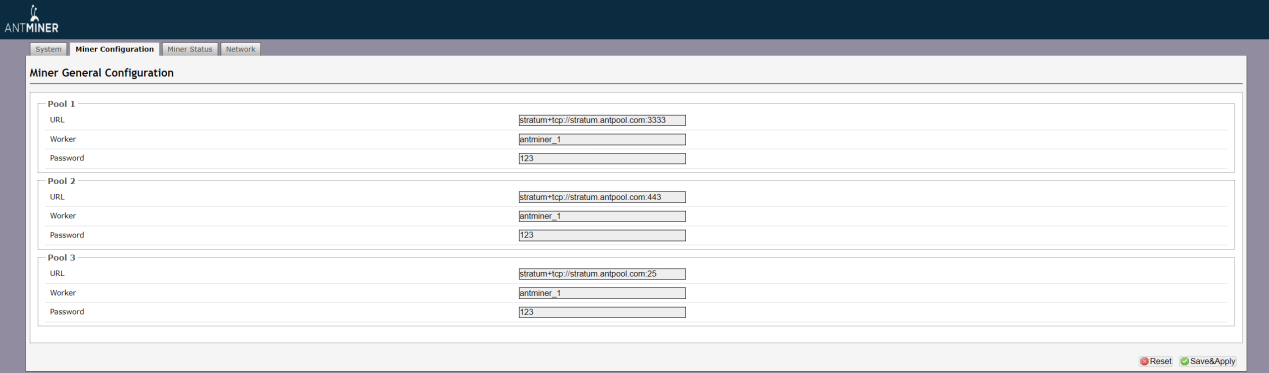Click the Reset button

pos(1156,361)
